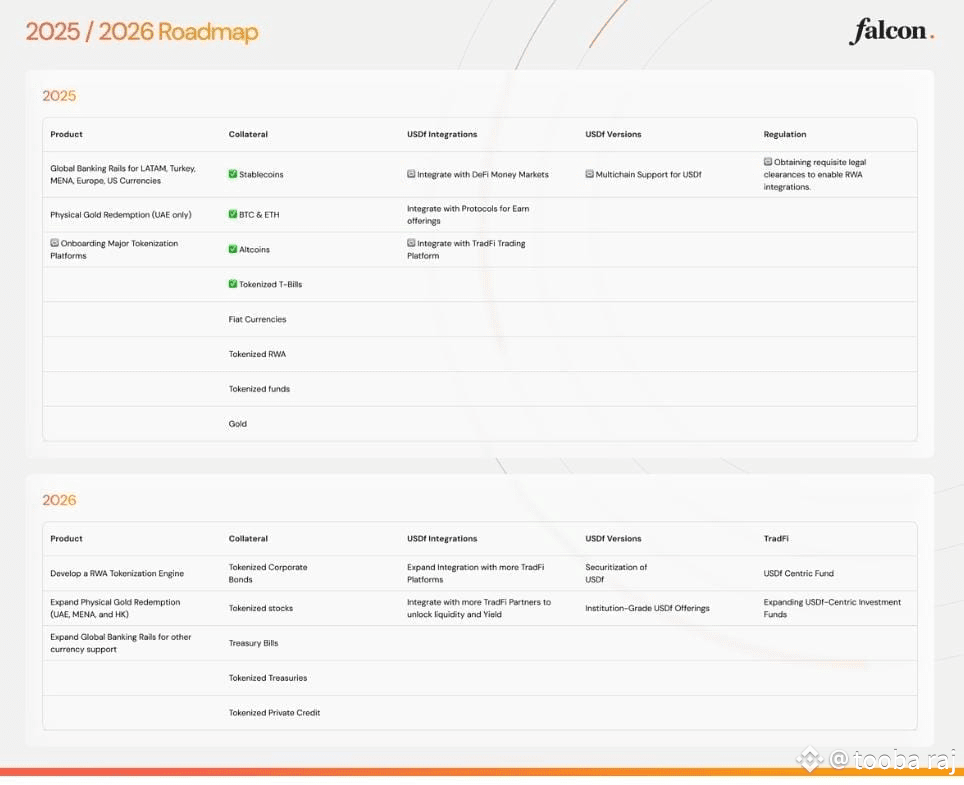
Task: Click the 'Fiat Currencies' row
Action: click(x=480, y=319)
